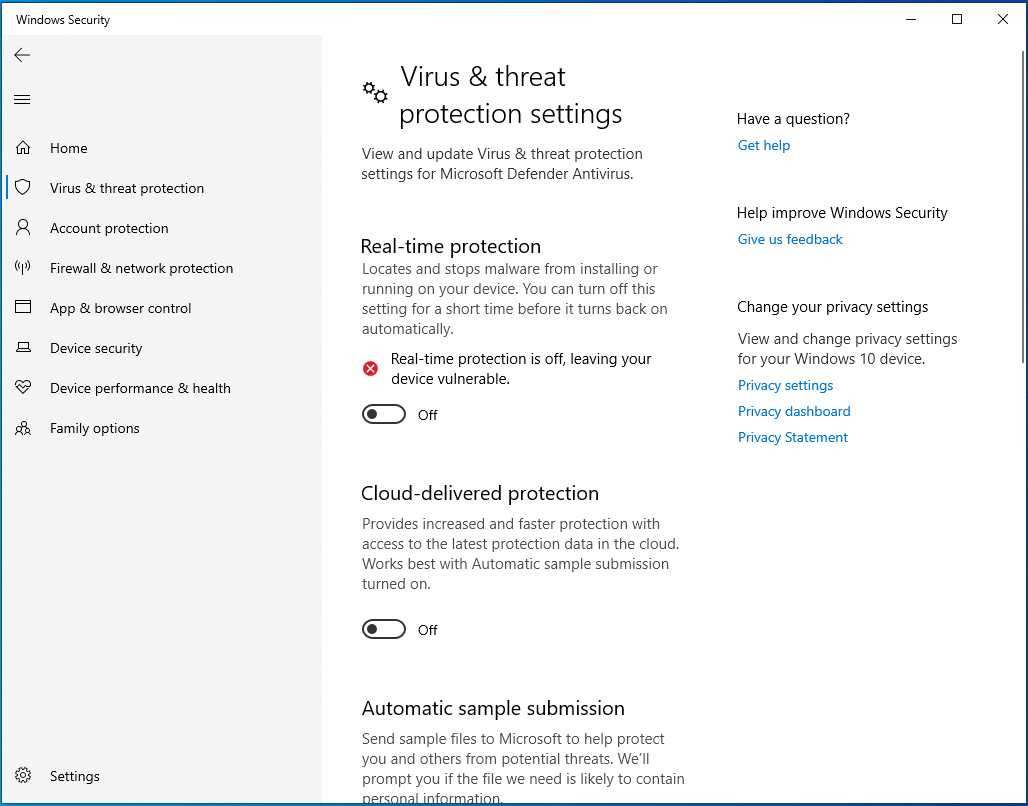Image resolution: width=1028 pixels, height=806 pixels.
Task: Enable Cloud-delivered protection toggle
Action: click(384, 630)
